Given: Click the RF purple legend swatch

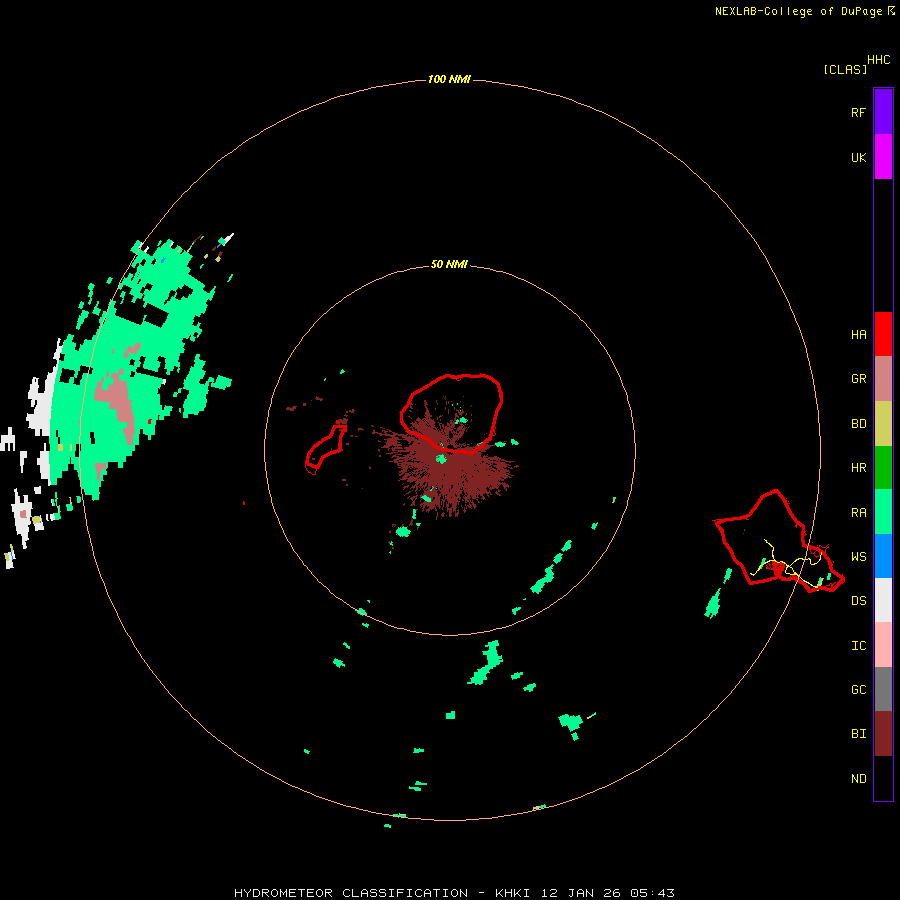Looking at the screenshot, I should (x=883, y=112).
